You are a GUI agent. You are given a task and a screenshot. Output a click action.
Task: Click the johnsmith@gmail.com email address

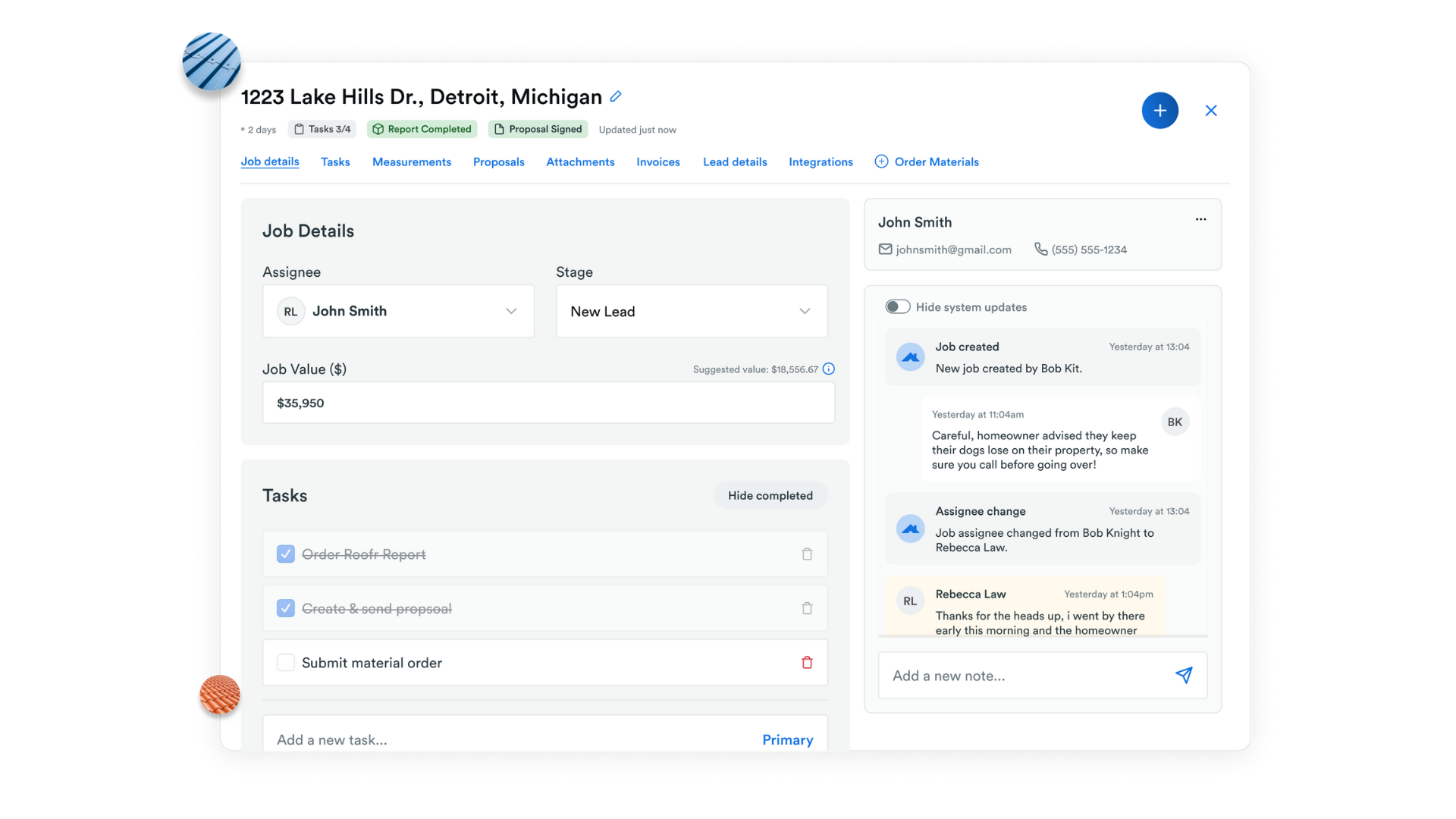point(953,249)
